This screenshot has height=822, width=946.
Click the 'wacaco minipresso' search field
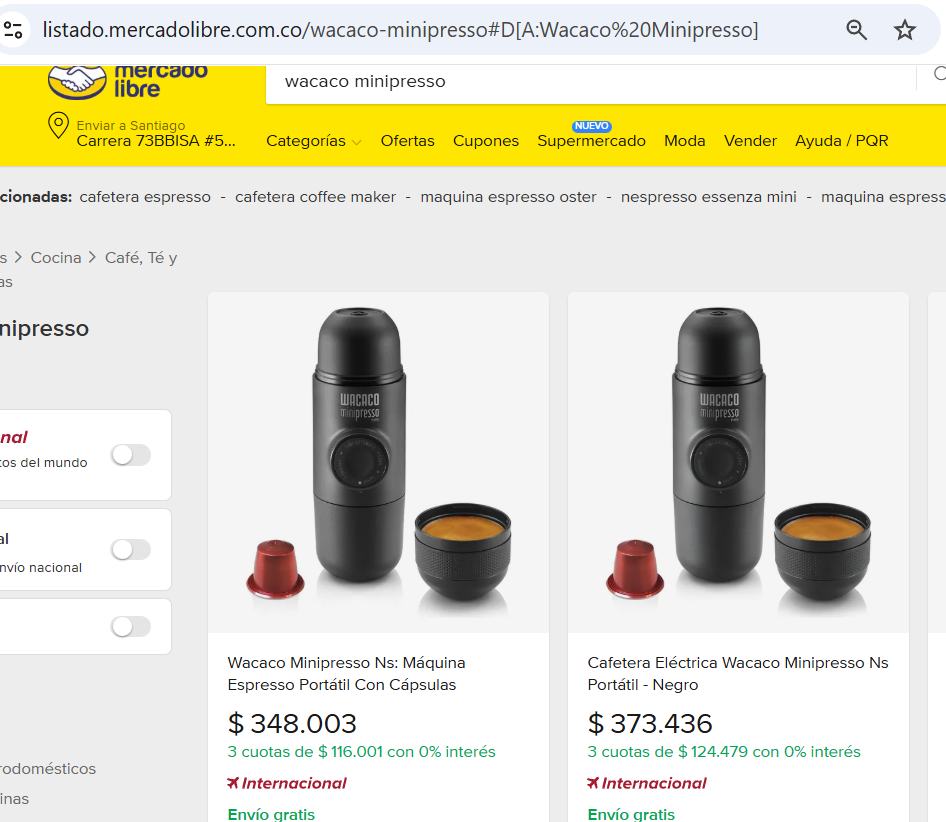[590, 81]
